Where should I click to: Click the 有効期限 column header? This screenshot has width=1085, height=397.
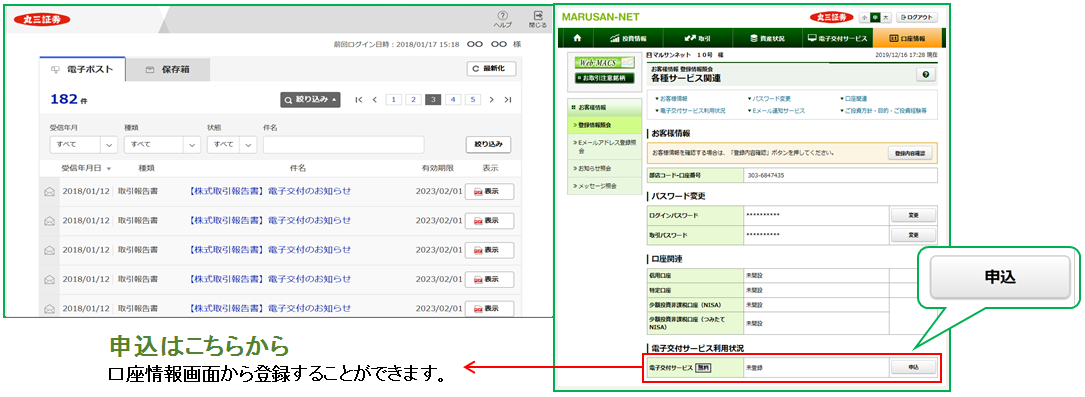[x=437, y=168]
